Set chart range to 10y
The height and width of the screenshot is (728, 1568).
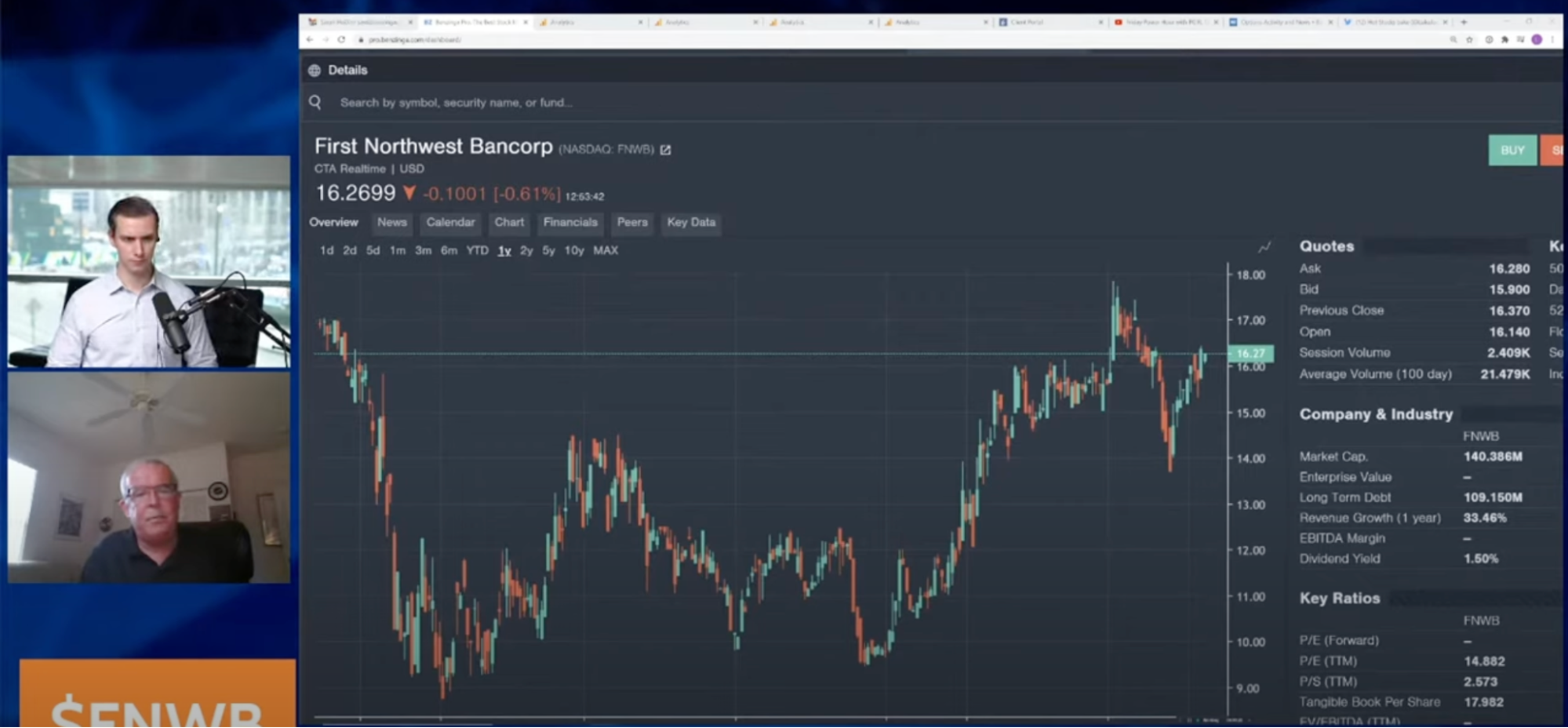pos(574,250)
